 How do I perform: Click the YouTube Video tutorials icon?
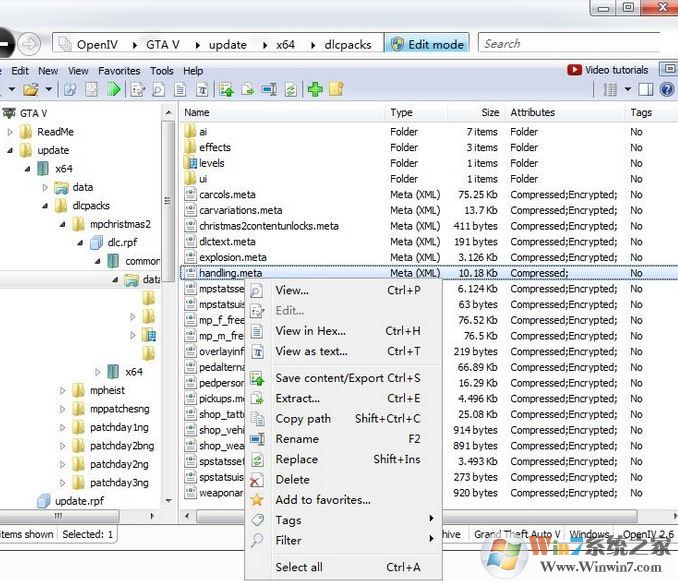(x=574, y=70)
